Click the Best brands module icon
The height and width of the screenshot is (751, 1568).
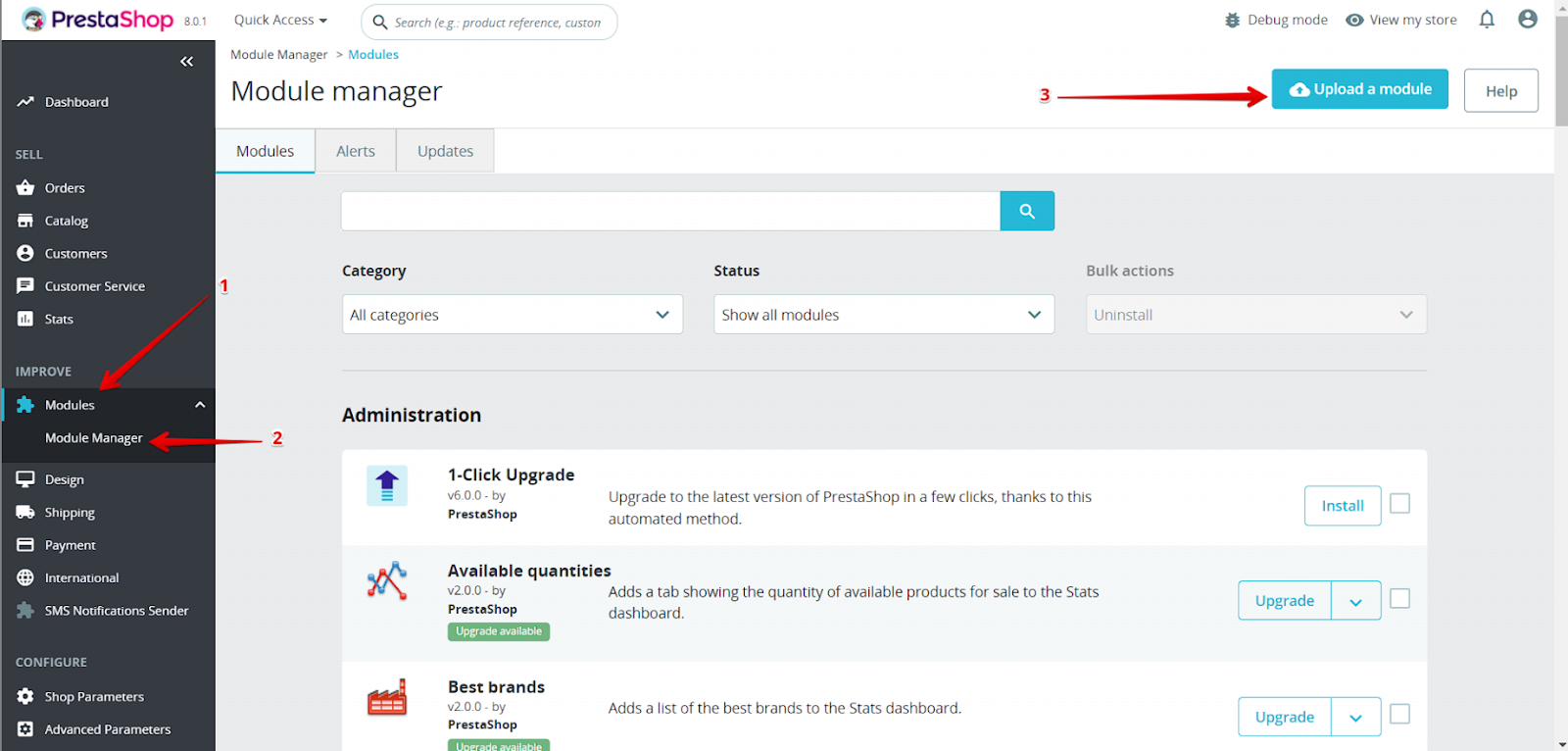[387, 697]
